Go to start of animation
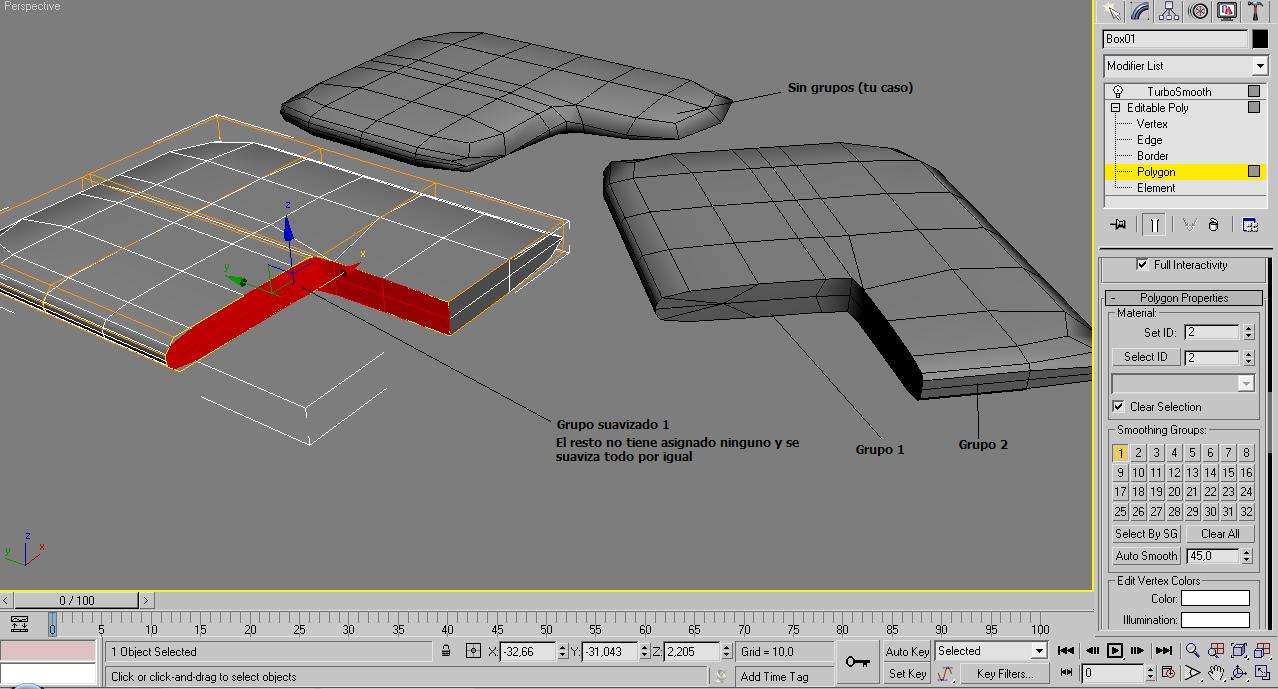This screenshot has height=689, width=1278. pos(1067,651)
